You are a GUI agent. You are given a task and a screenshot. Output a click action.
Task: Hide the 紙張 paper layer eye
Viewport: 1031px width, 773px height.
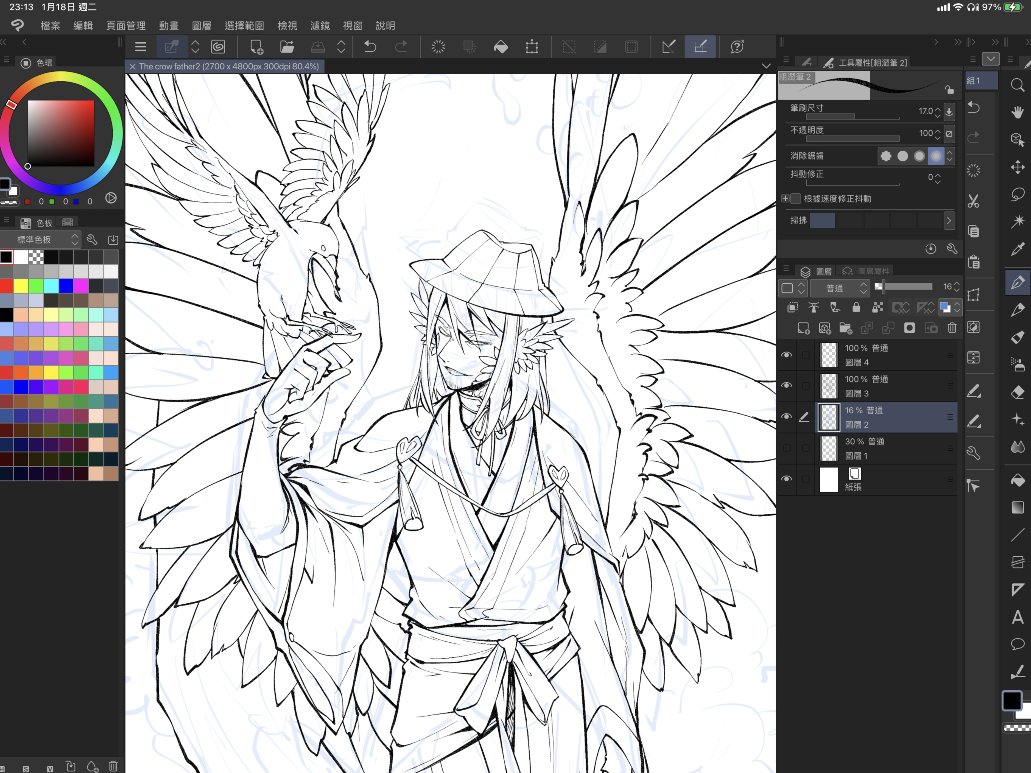786,479
